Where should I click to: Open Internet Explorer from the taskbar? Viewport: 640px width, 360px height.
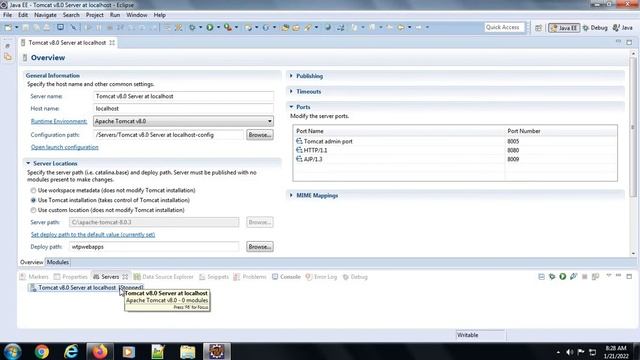click(x=71, y=351)
